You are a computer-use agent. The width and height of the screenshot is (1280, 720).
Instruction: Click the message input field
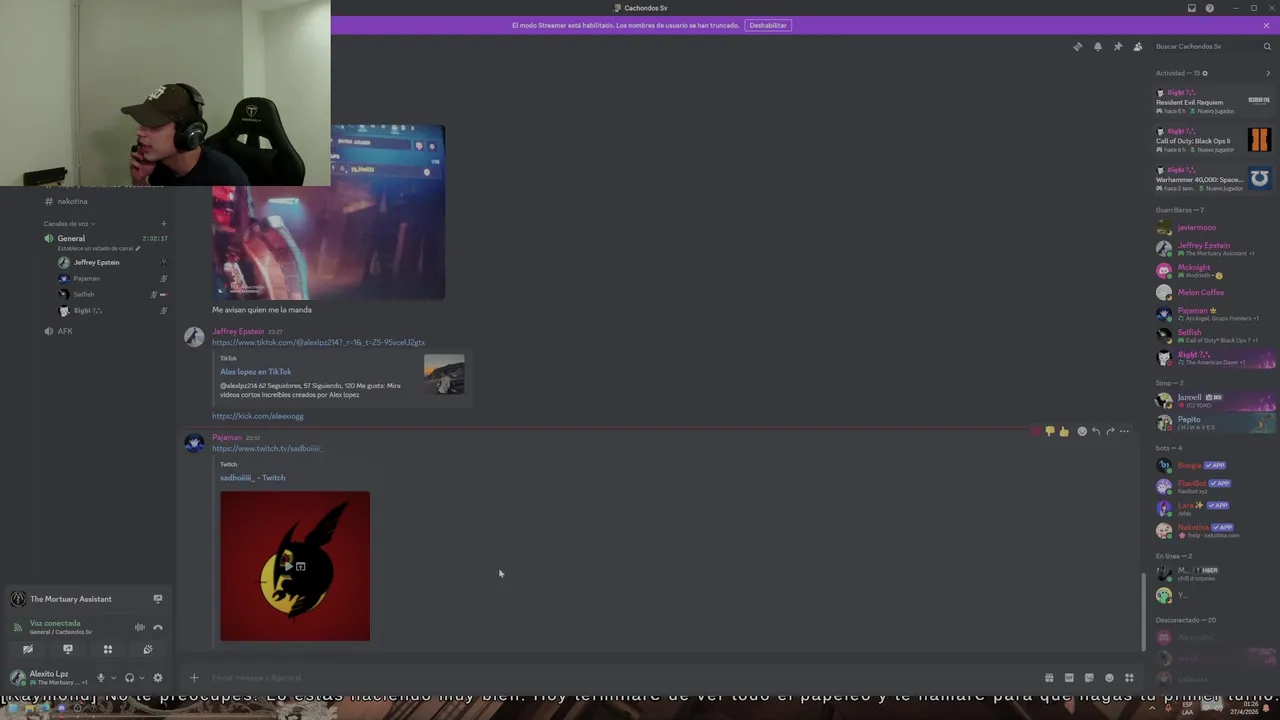pyautogui.click(x=620, y=678)
